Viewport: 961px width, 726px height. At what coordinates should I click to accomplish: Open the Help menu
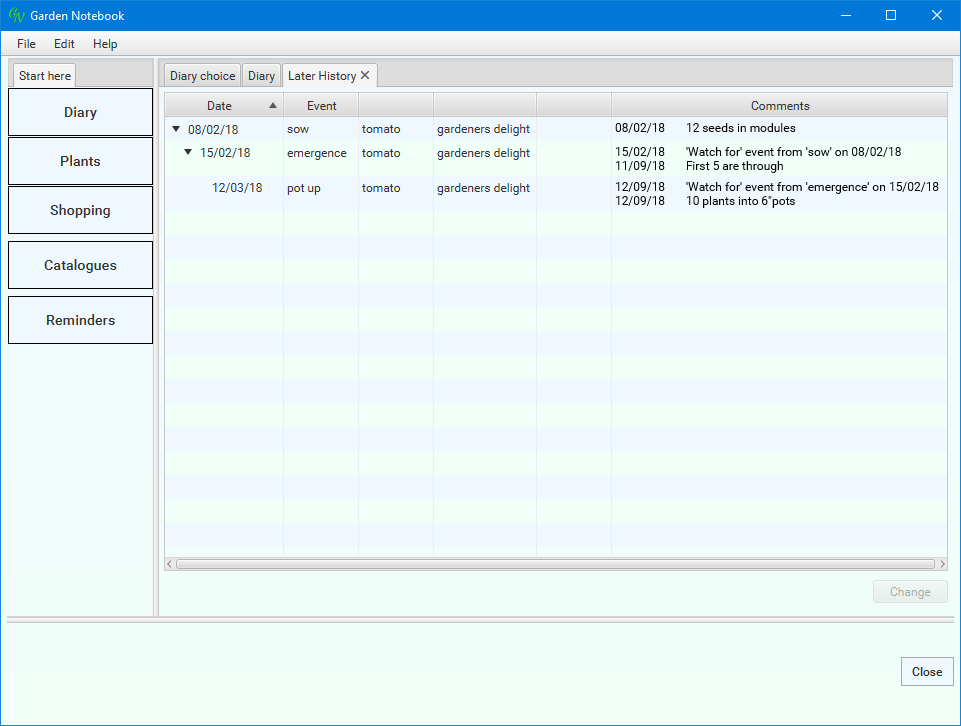pos(105,44)
